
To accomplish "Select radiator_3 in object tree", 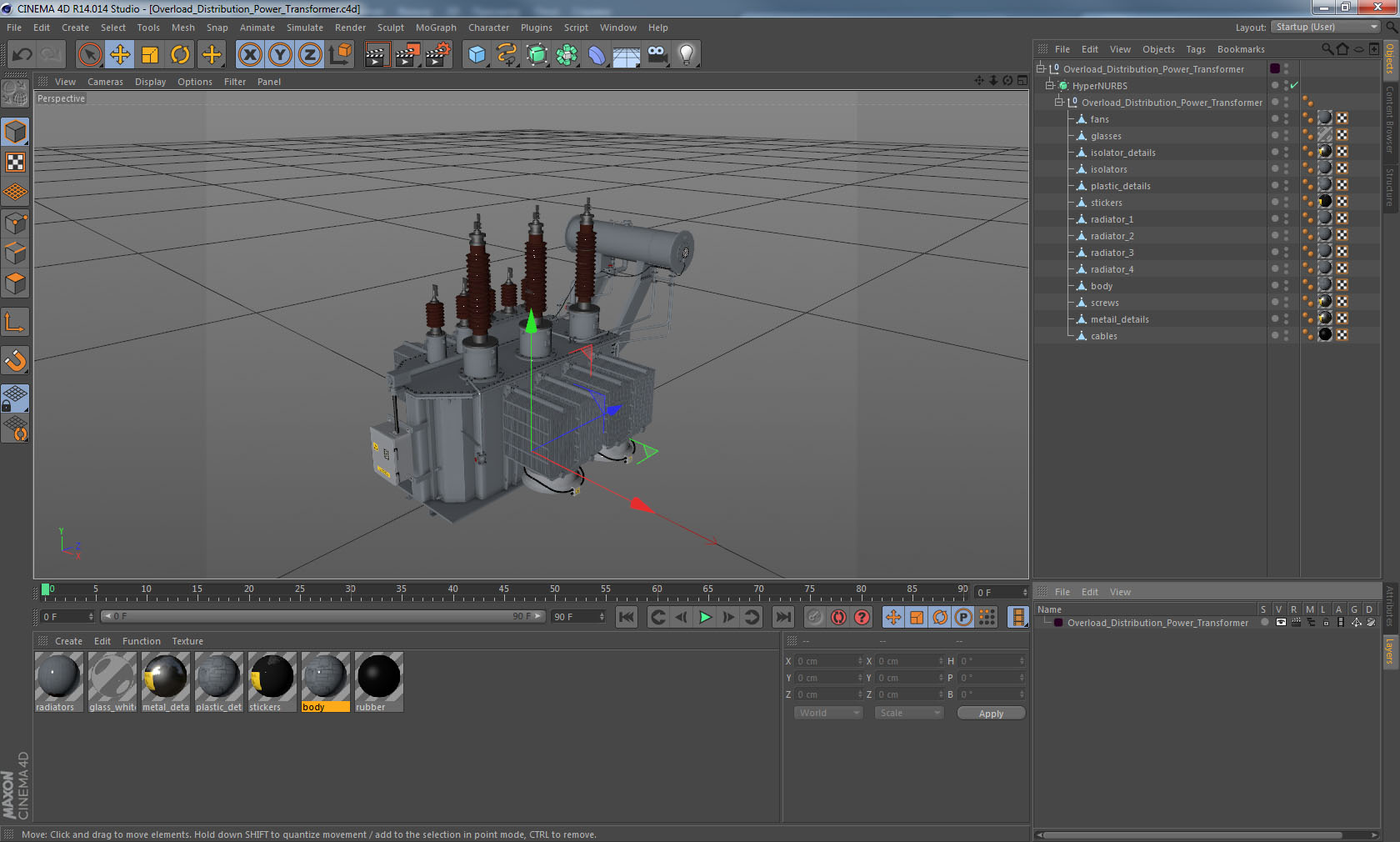I will [1112, 253].
